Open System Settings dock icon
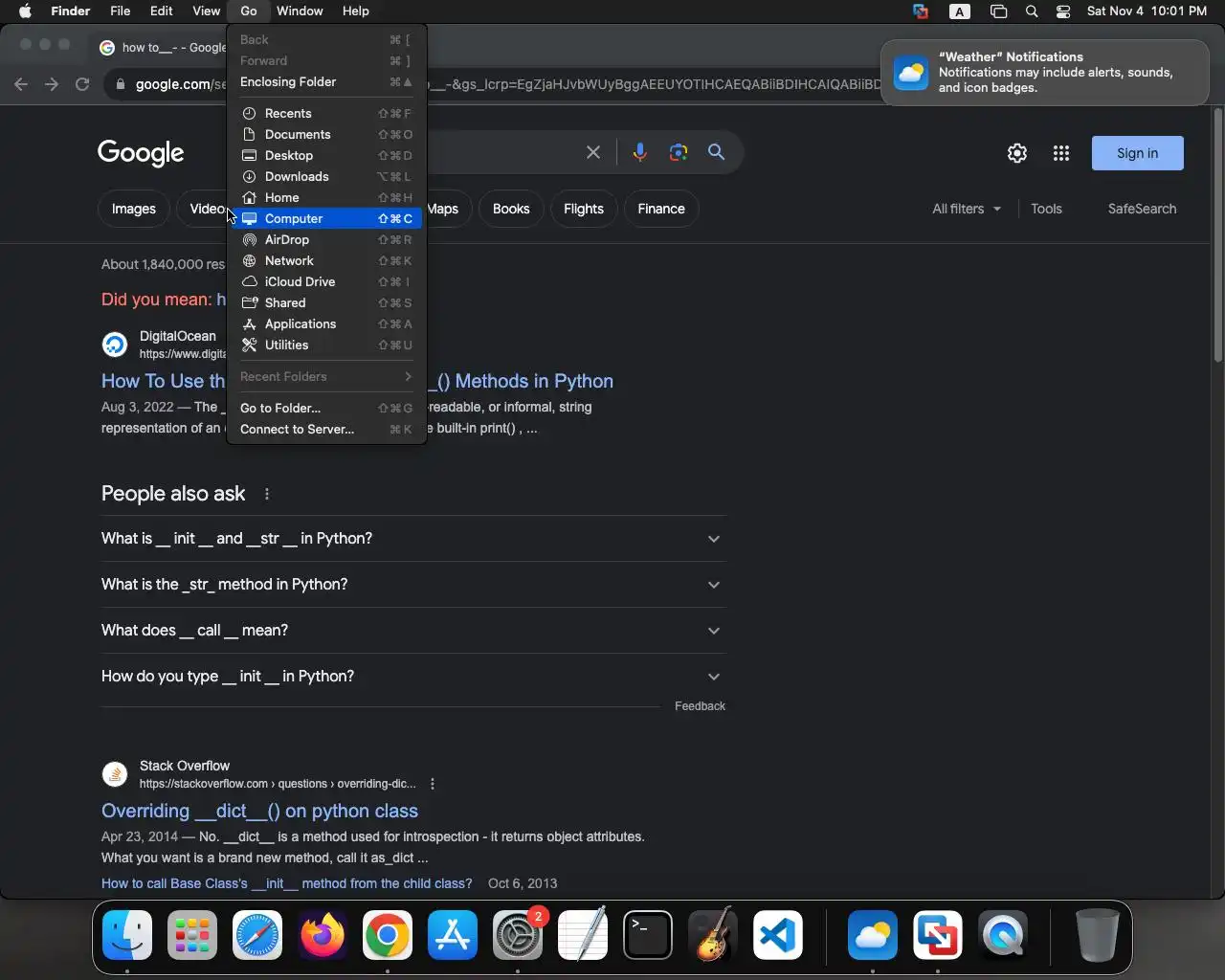Viewport: 1225px width, 980px height. (x=518, y=935)
